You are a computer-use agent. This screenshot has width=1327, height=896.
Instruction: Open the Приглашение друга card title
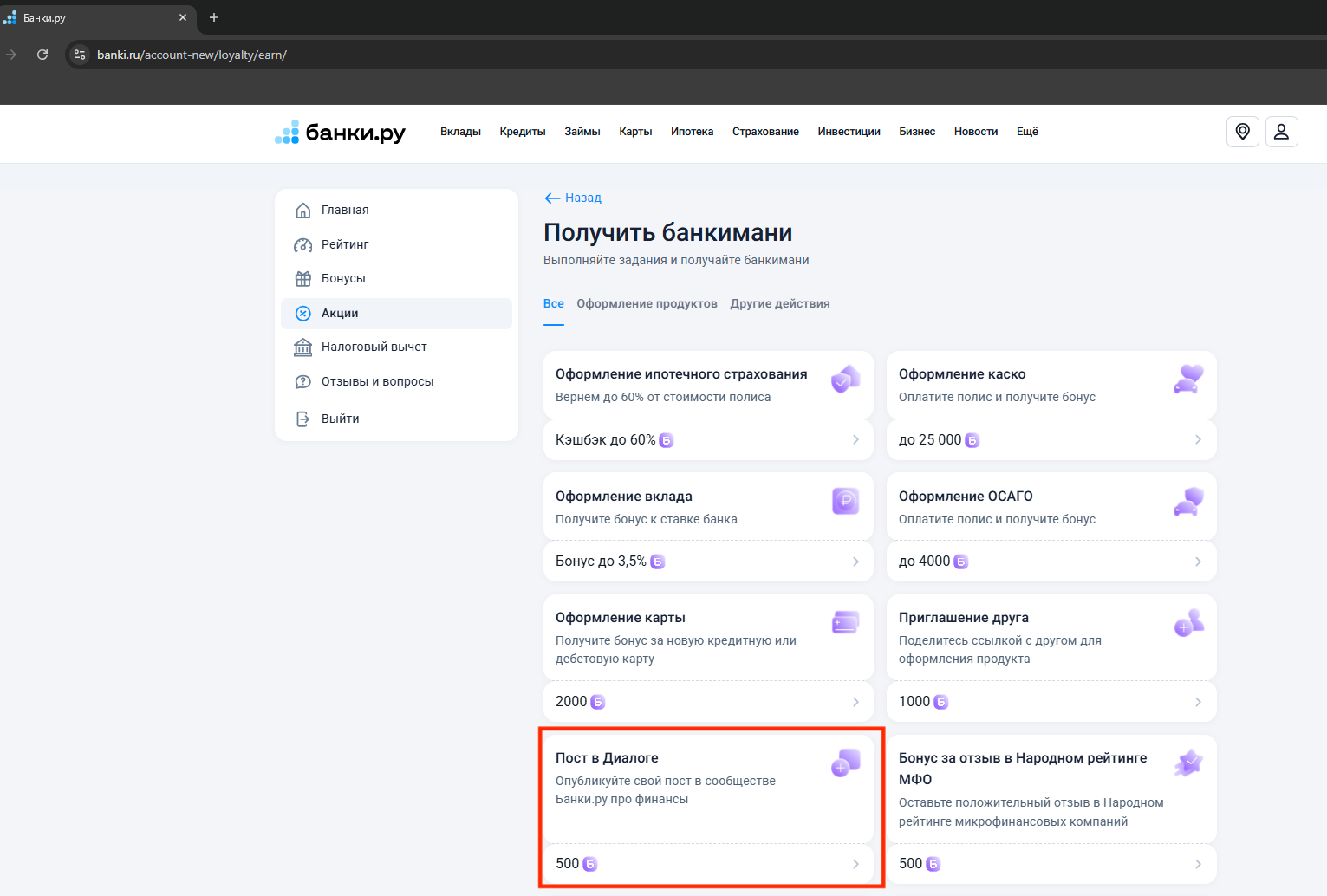pyautogui.click(x=964, y=618)
